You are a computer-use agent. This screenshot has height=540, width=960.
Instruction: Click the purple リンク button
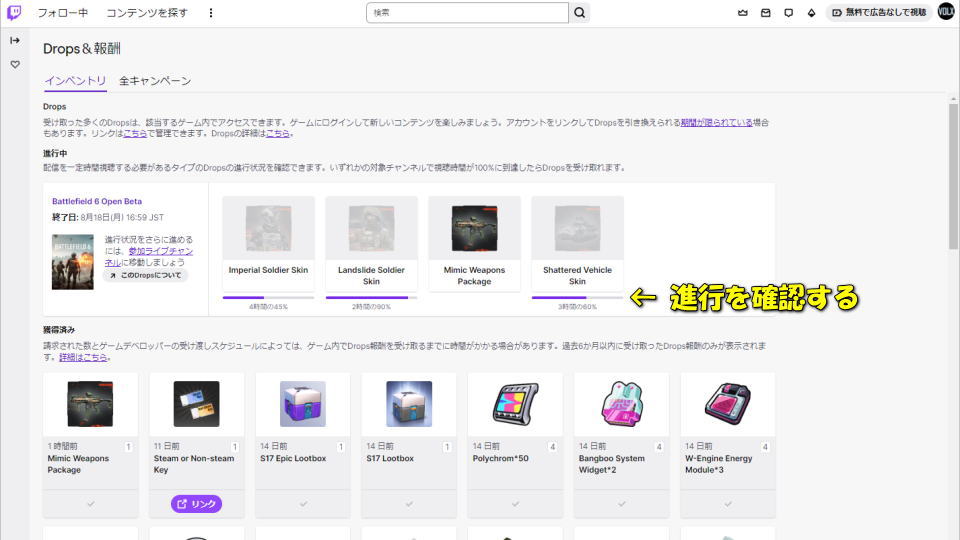coord(197,504)
